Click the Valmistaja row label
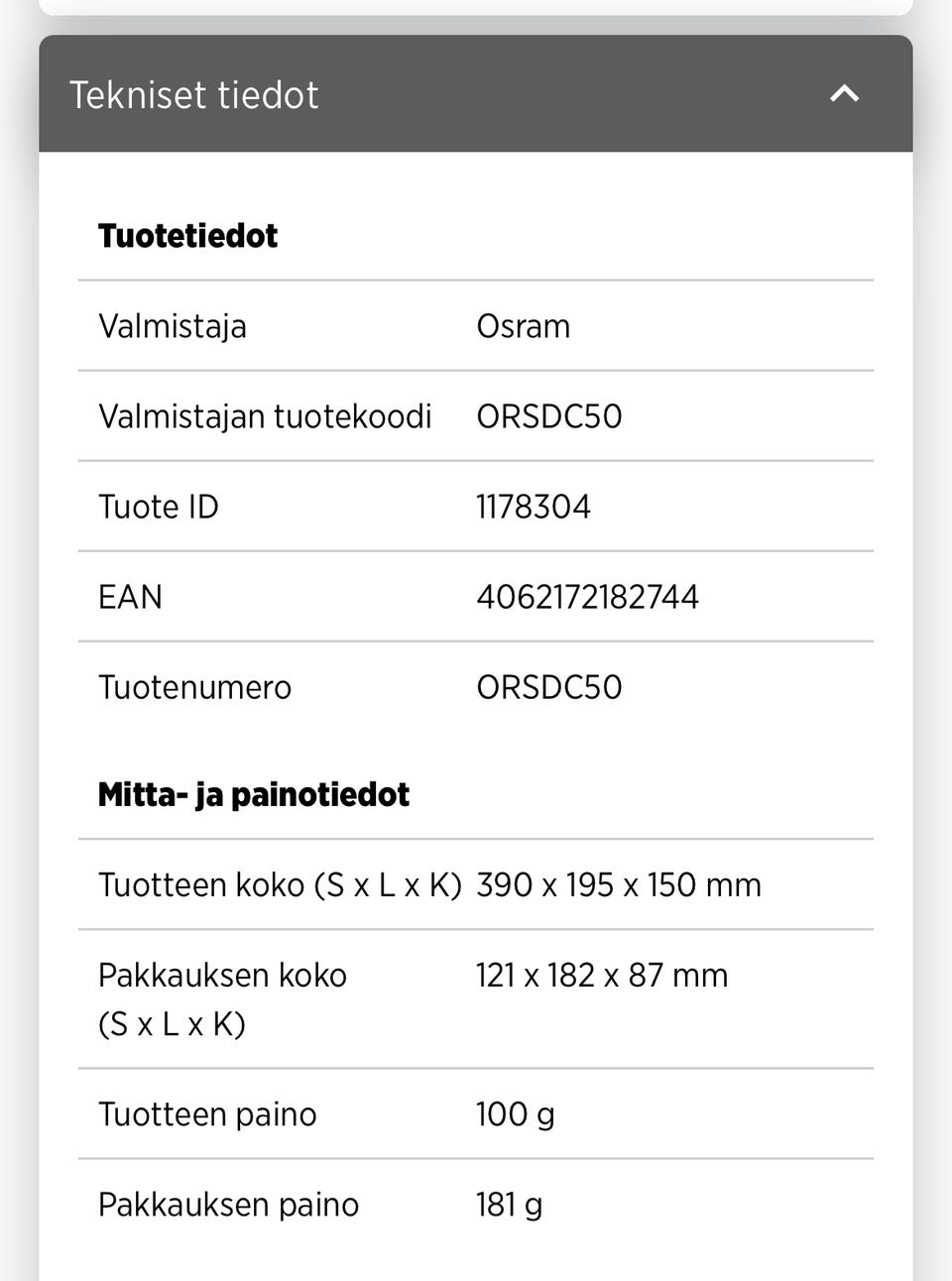The height and width of the screenshot is (1281, 952). (x=173, y=326)
